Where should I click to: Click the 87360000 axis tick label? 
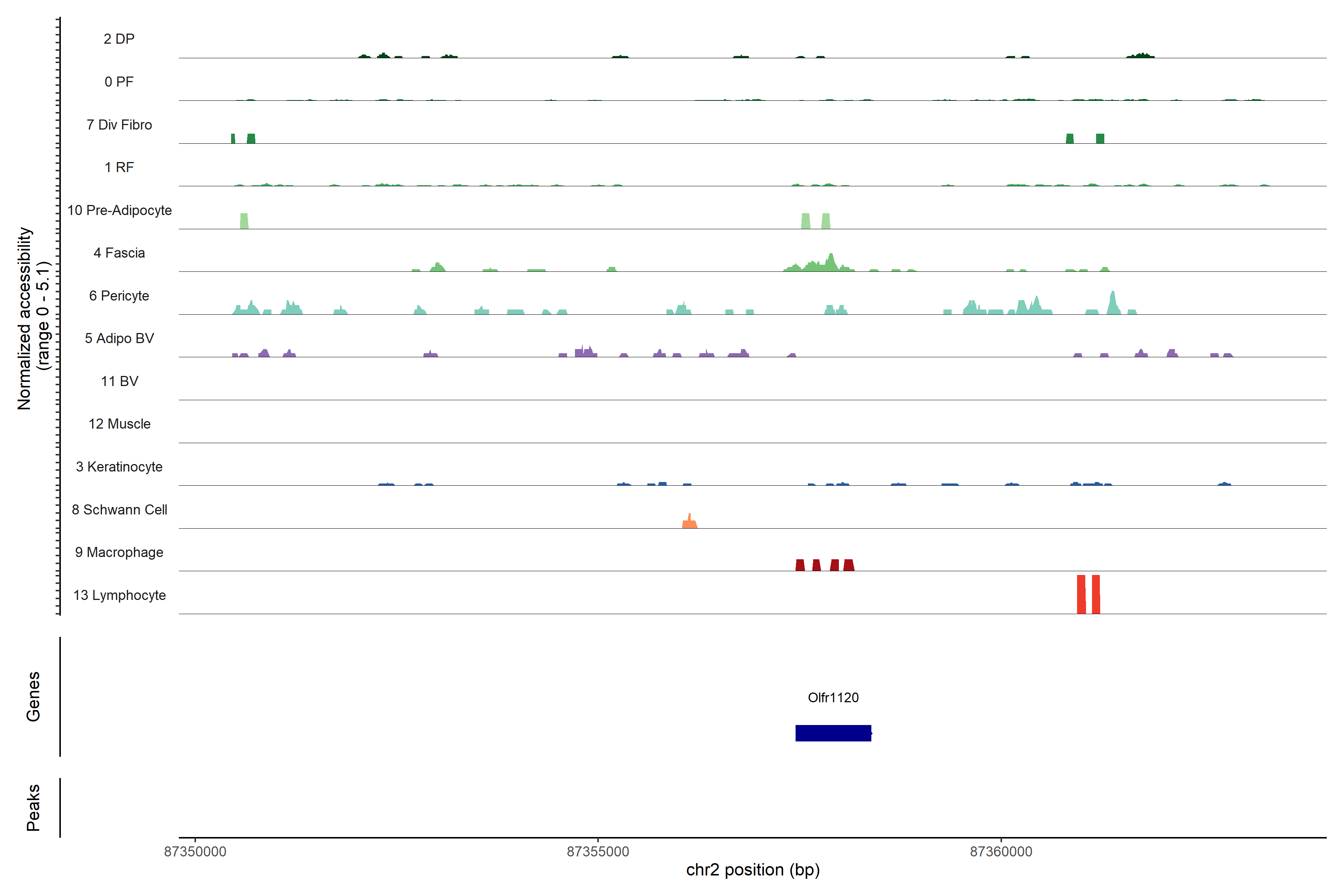pyautogui.click(x=1001, y=852)
